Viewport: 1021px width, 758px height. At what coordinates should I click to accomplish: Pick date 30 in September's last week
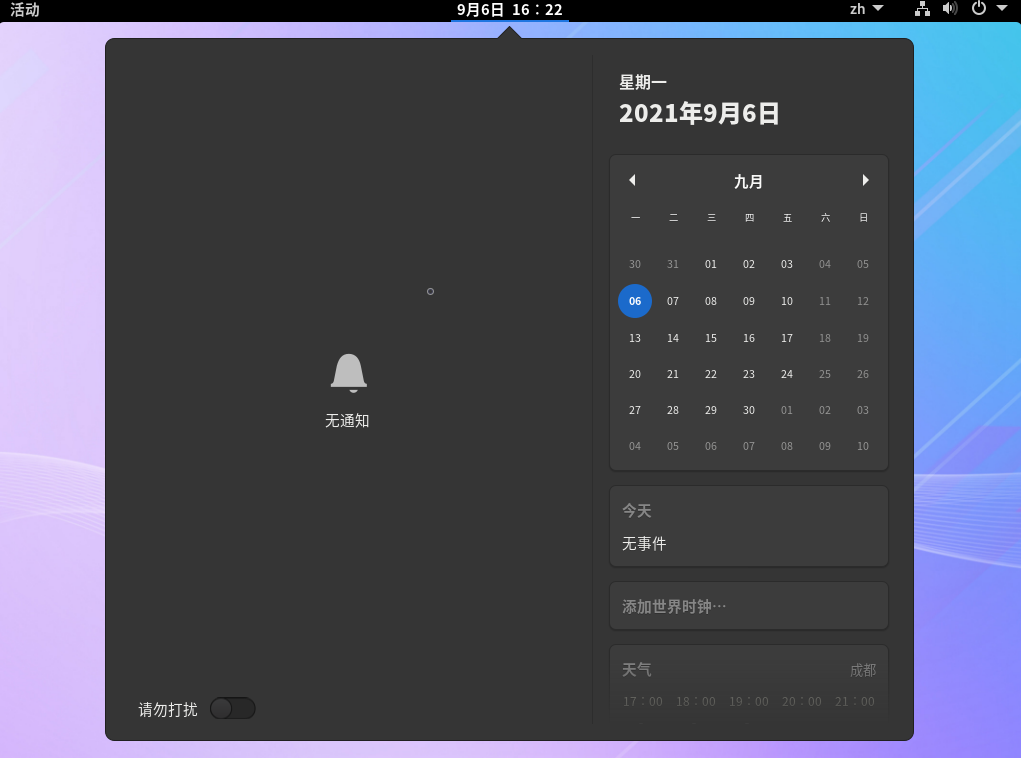point(749,410)
